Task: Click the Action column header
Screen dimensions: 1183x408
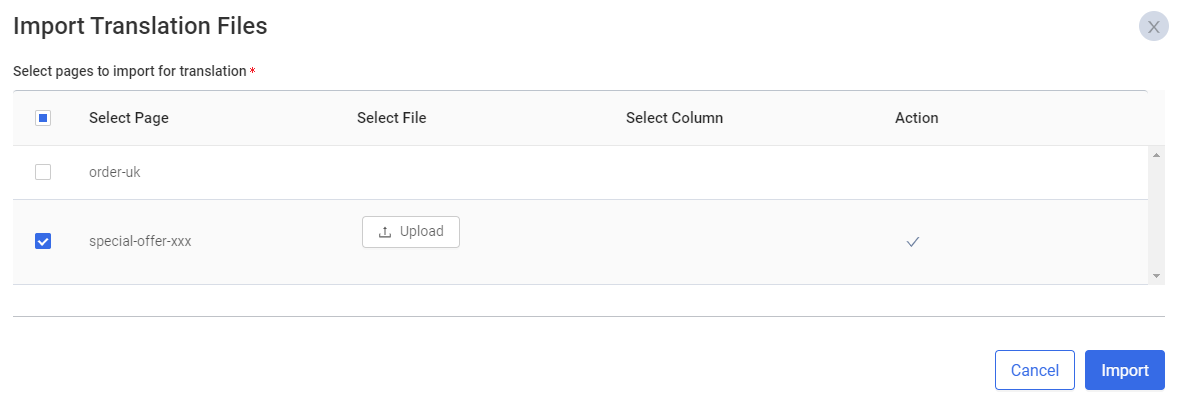Action: pos(917,118)
